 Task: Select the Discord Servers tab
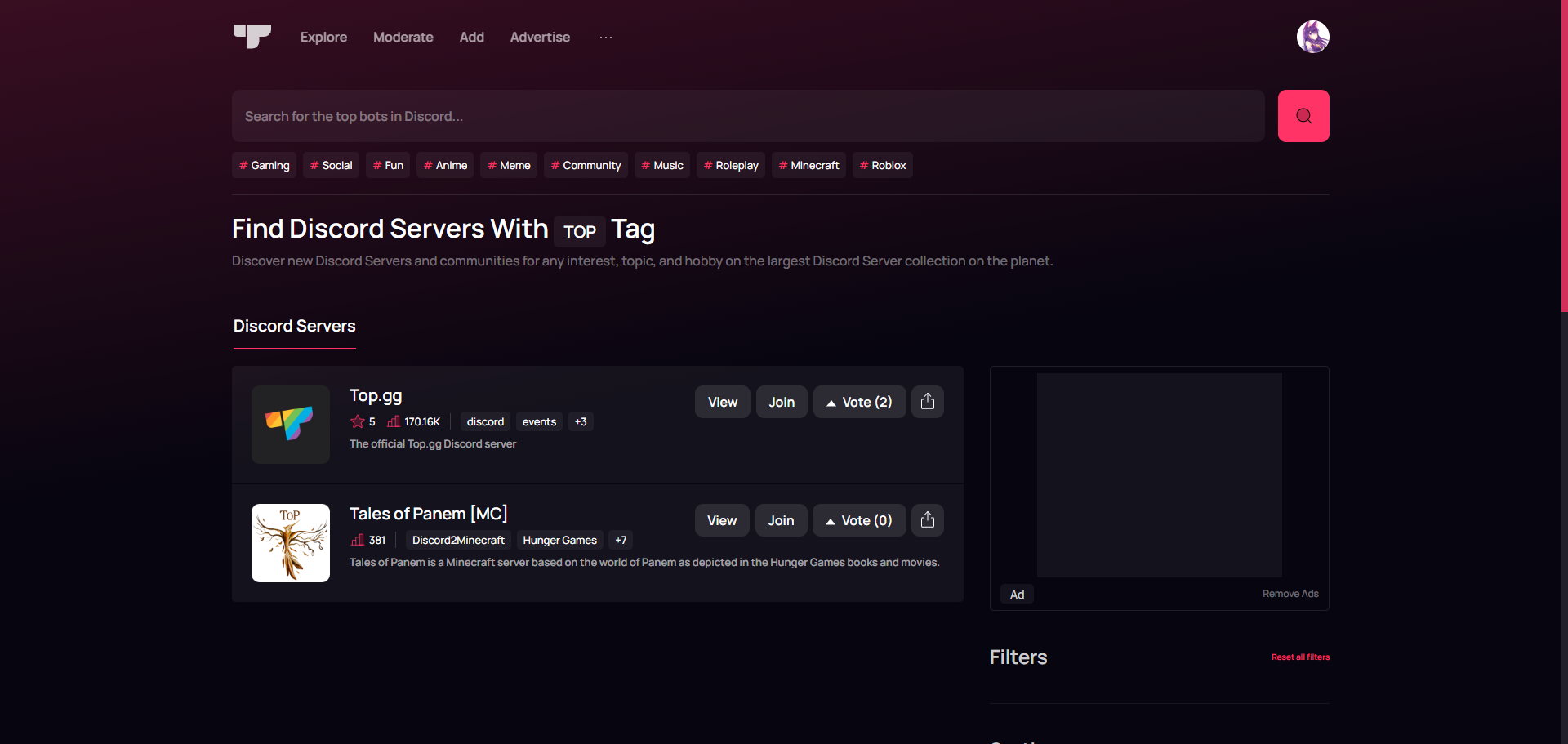[295, 327]
